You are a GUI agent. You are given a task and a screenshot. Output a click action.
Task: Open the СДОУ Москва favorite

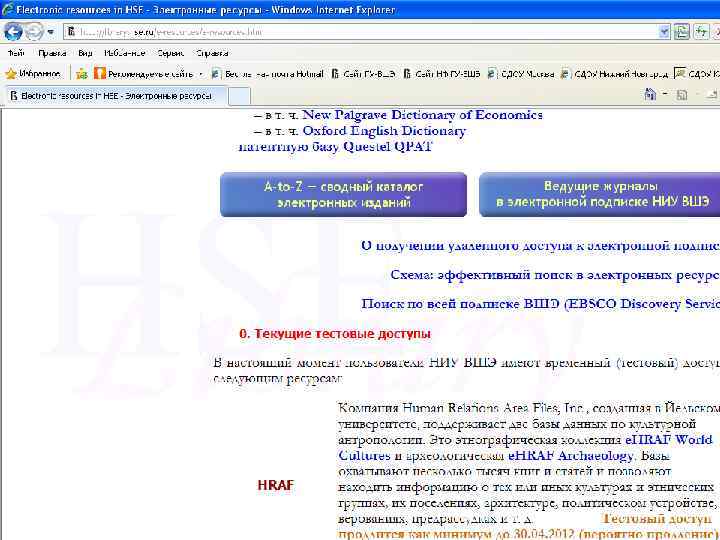click(521, 73)
